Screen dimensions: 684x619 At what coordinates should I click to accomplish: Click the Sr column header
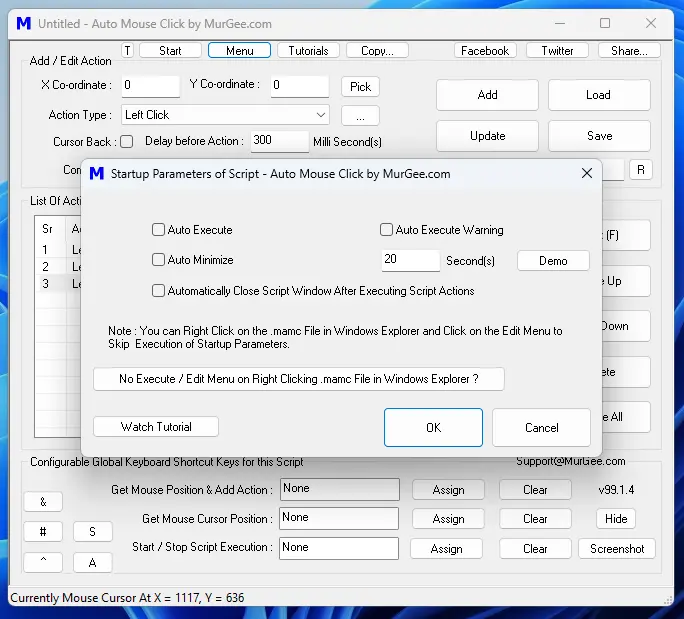(x=48, y=229)
